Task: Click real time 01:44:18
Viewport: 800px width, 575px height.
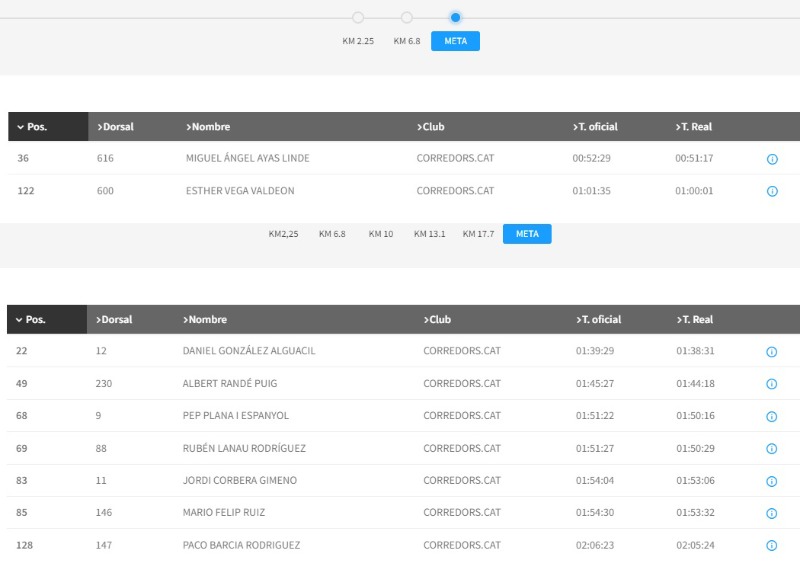Action: point(695,384)
